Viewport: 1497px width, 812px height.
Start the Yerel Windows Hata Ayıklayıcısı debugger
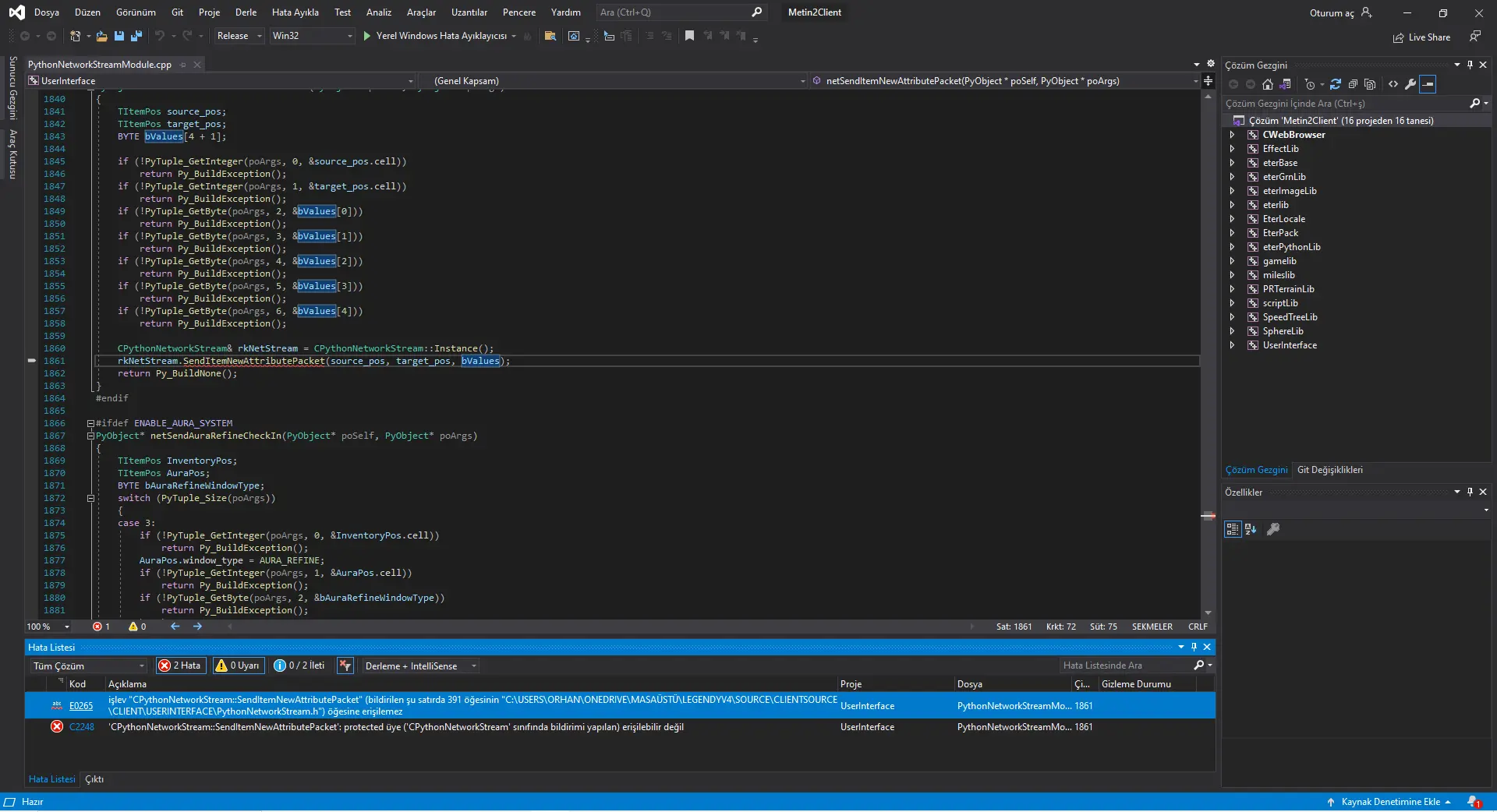click(x=435, y=36)
